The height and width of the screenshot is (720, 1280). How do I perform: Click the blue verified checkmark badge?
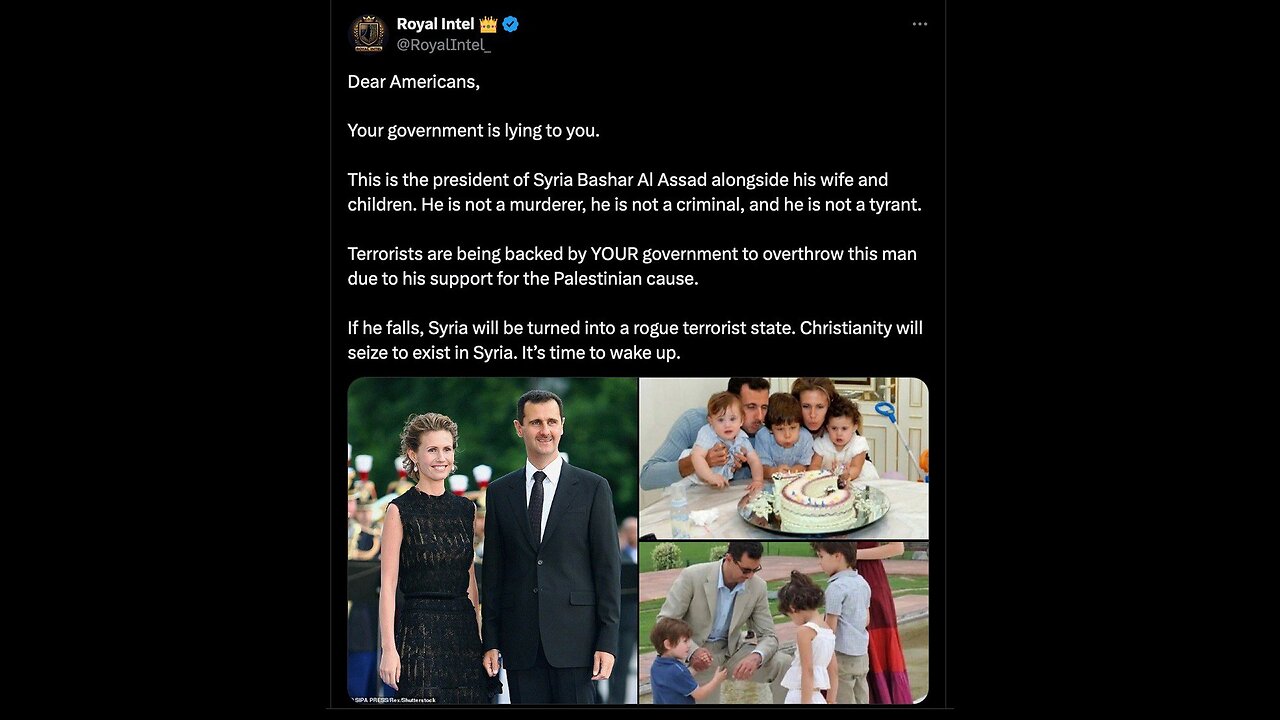click(510, 24)
